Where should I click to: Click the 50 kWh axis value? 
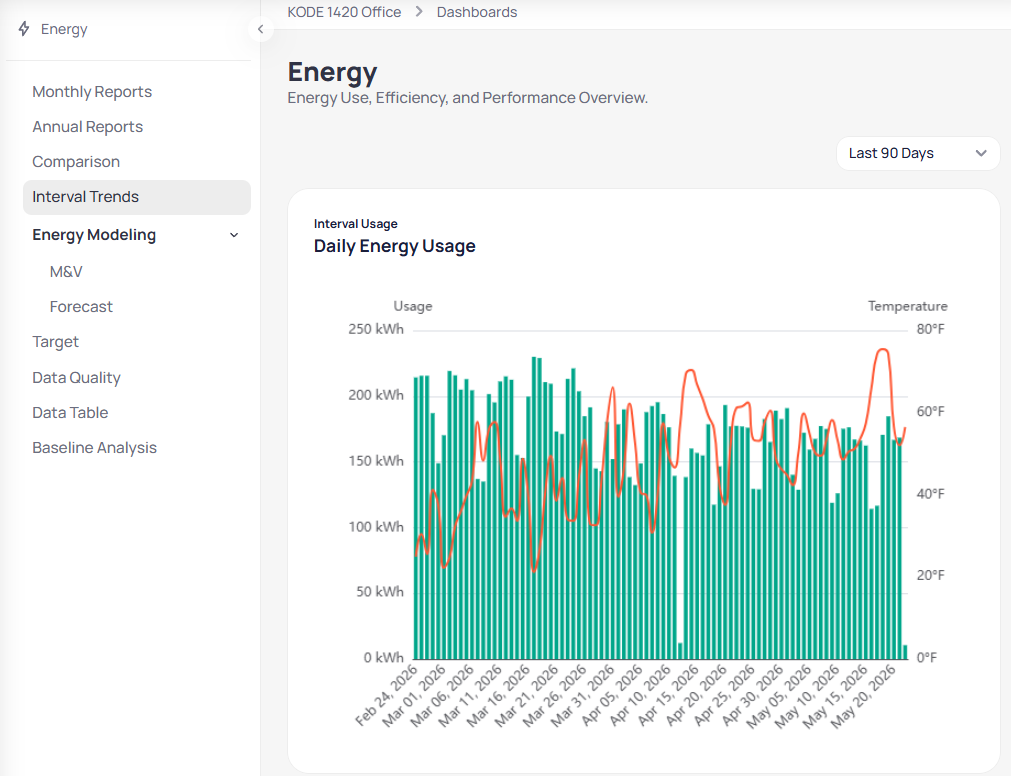(x=380, y=592)
